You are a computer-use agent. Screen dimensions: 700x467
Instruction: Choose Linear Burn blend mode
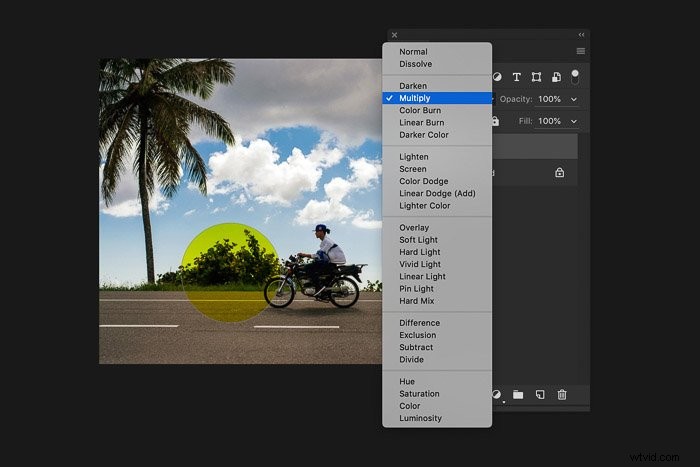[x=437, y=122]
